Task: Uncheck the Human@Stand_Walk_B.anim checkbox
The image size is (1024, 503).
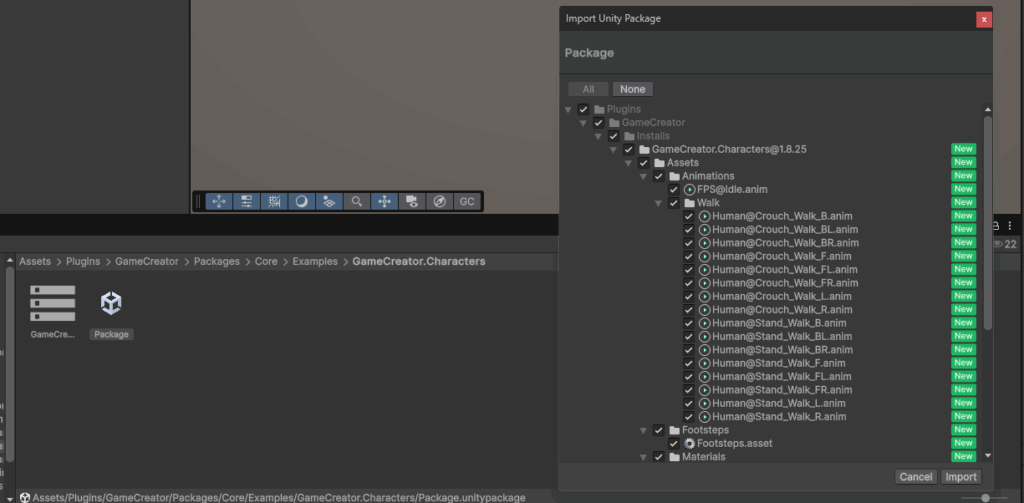Action: [688, 323]
